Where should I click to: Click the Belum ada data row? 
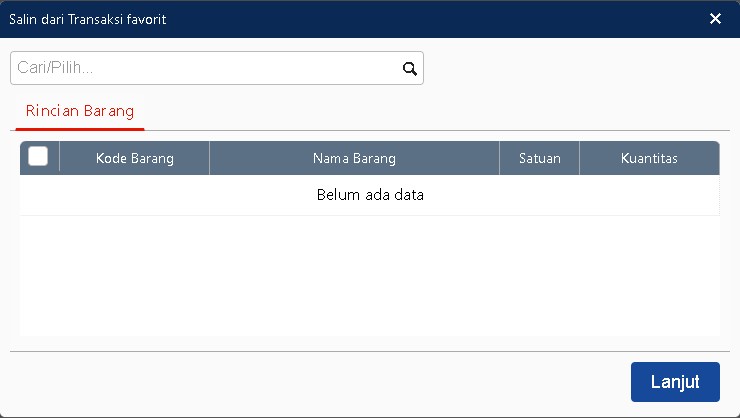click(370, 195)
